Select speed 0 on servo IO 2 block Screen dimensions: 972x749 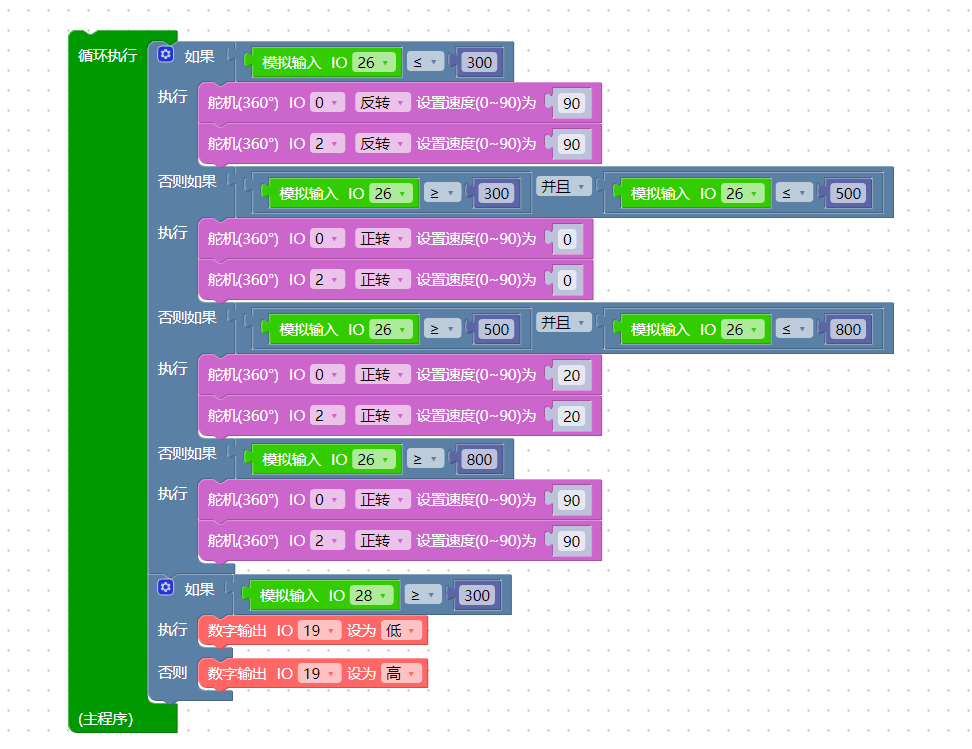point(567,280)
